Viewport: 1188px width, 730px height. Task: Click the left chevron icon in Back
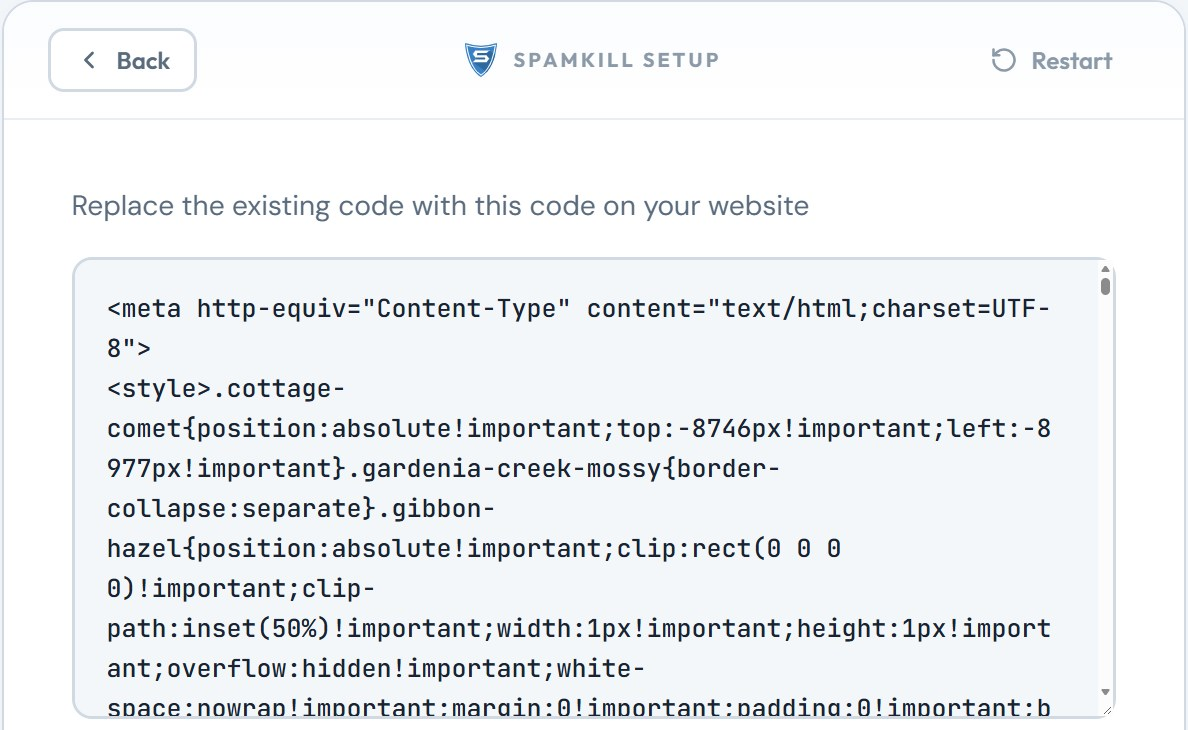[x=89, y=61]
